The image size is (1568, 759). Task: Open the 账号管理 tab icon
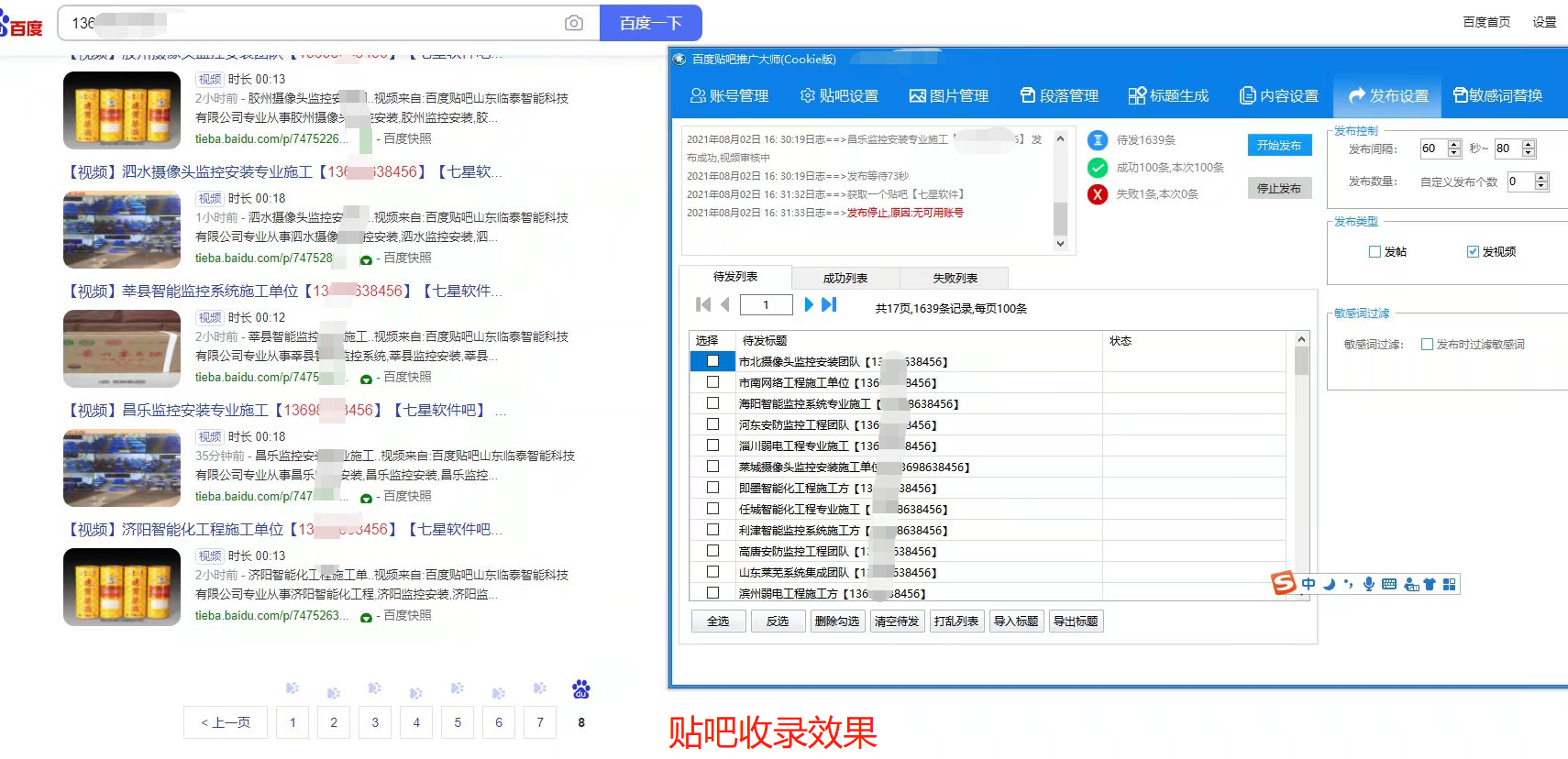[x=698, y=95]
